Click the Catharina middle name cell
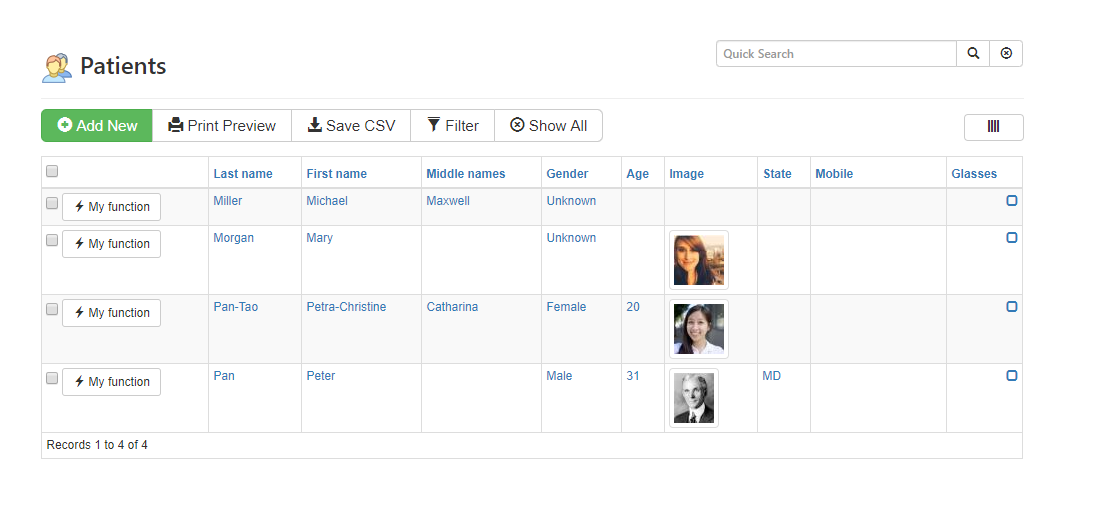1095x521 pixels. tap(453, 307)
